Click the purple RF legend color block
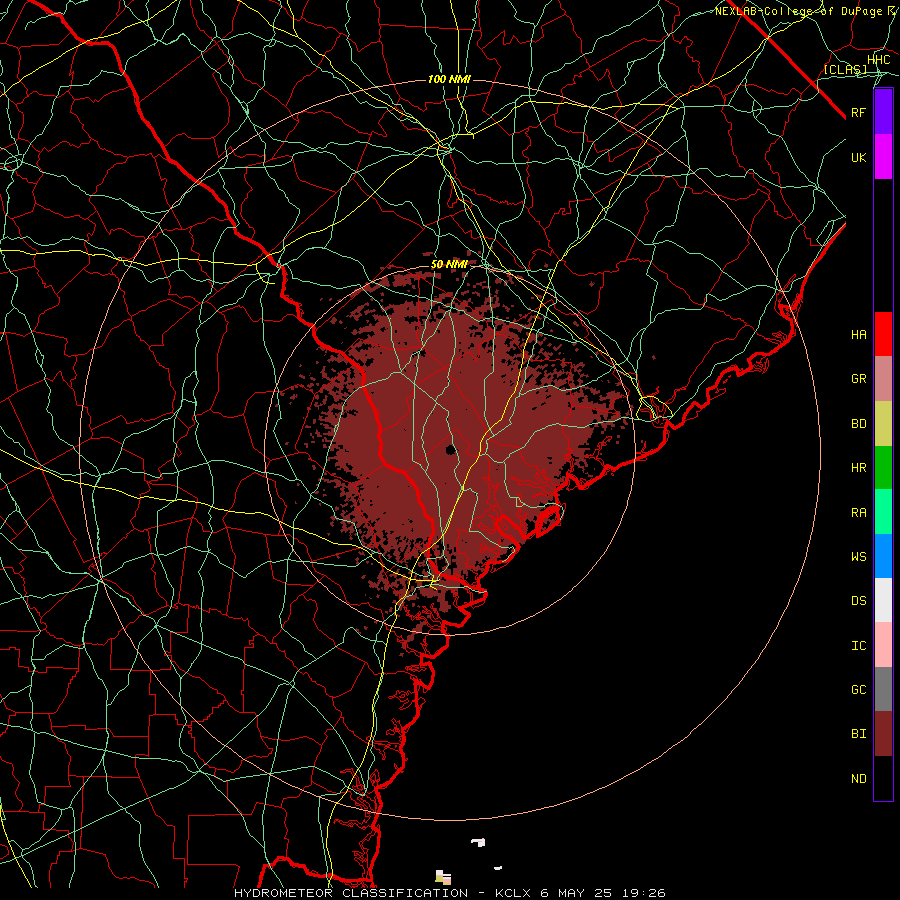 (883, 112)
